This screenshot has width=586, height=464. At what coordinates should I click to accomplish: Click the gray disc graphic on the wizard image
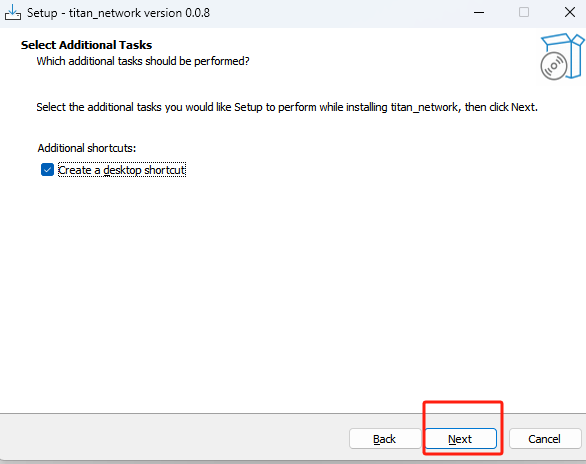pyautogui.click(x=553, y=66)
